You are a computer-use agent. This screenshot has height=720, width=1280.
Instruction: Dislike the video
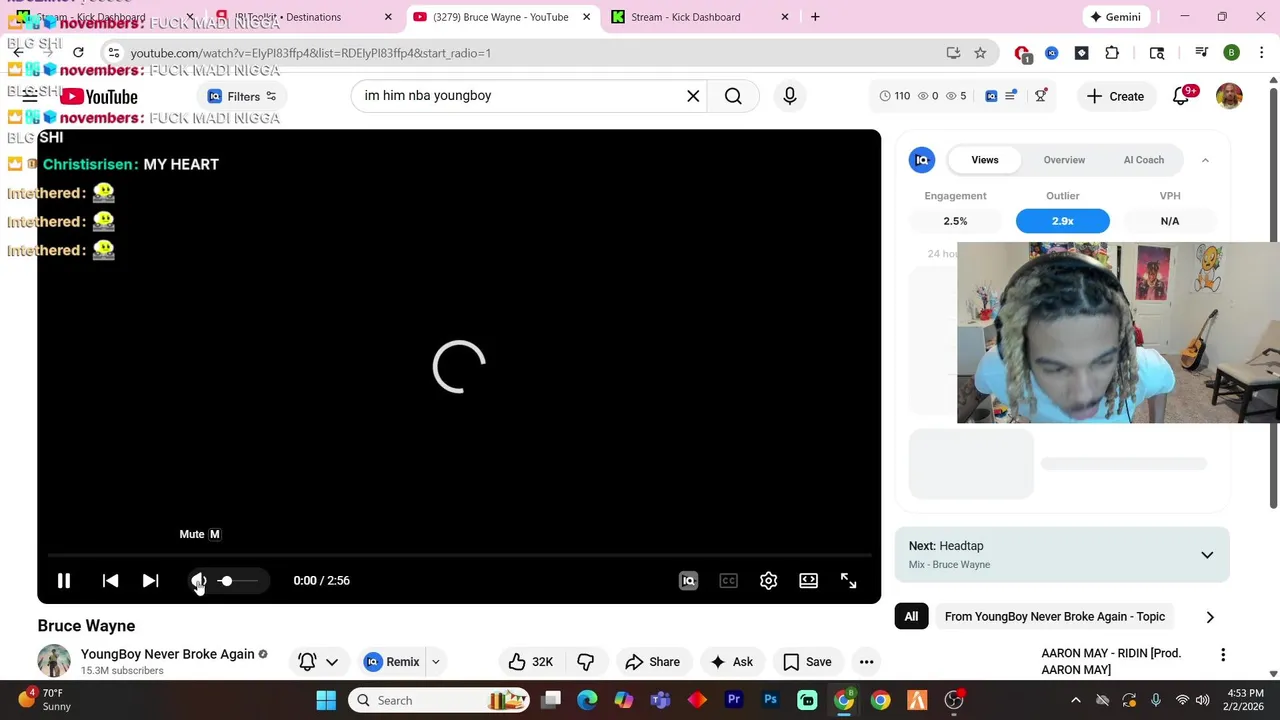(x=585, y=661)
